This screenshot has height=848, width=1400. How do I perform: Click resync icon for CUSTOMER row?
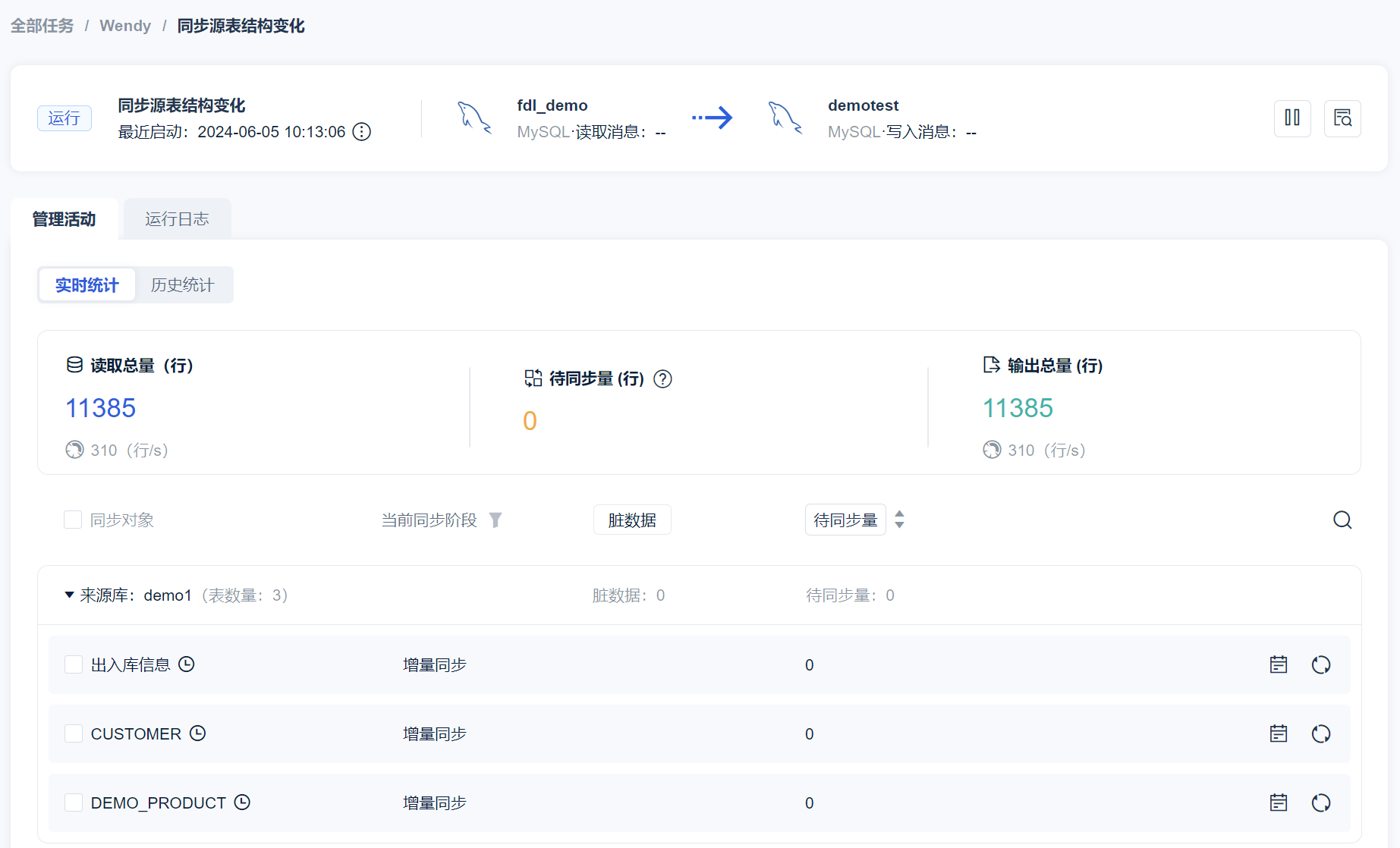(x=1321, y=734)
